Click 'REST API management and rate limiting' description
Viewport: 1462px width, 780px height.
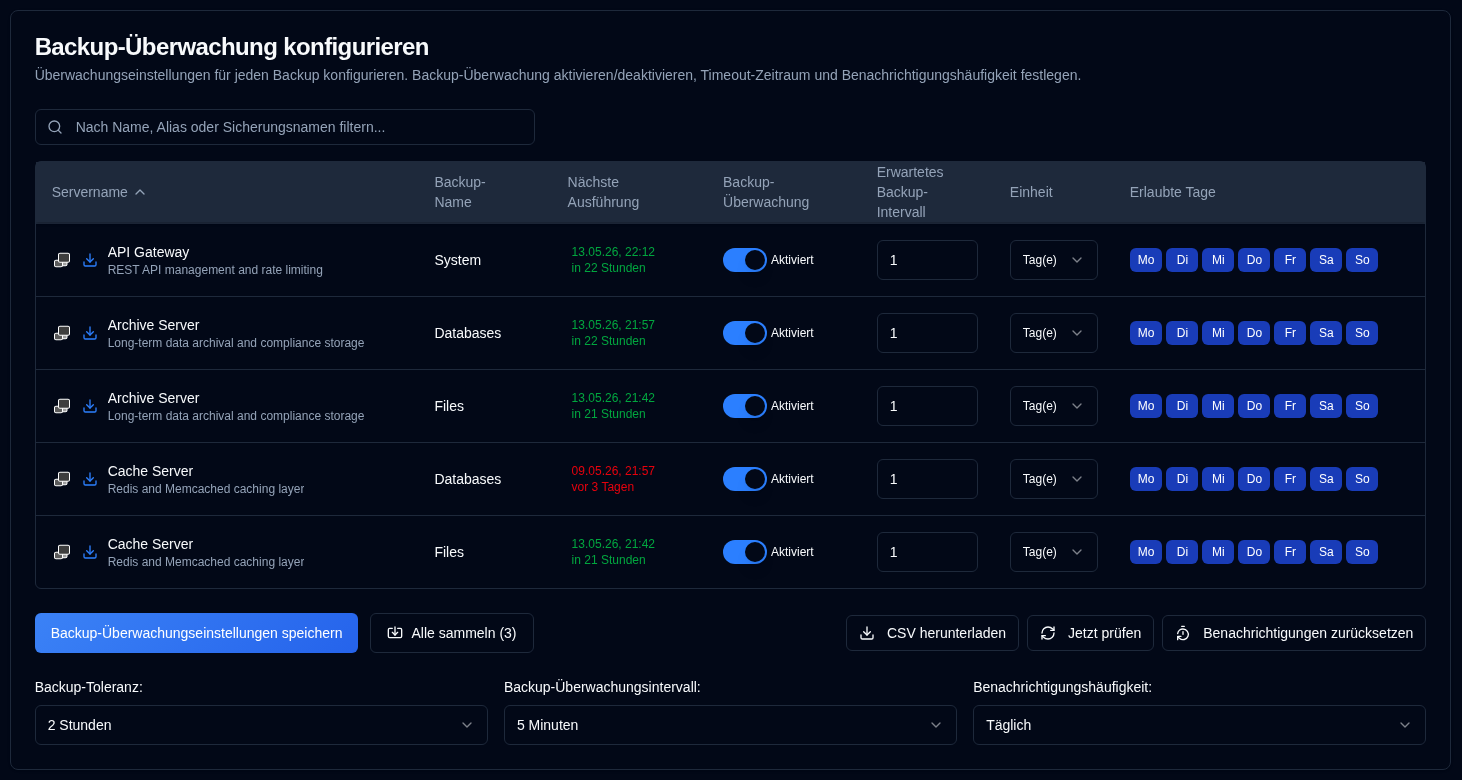coord(215,270)
